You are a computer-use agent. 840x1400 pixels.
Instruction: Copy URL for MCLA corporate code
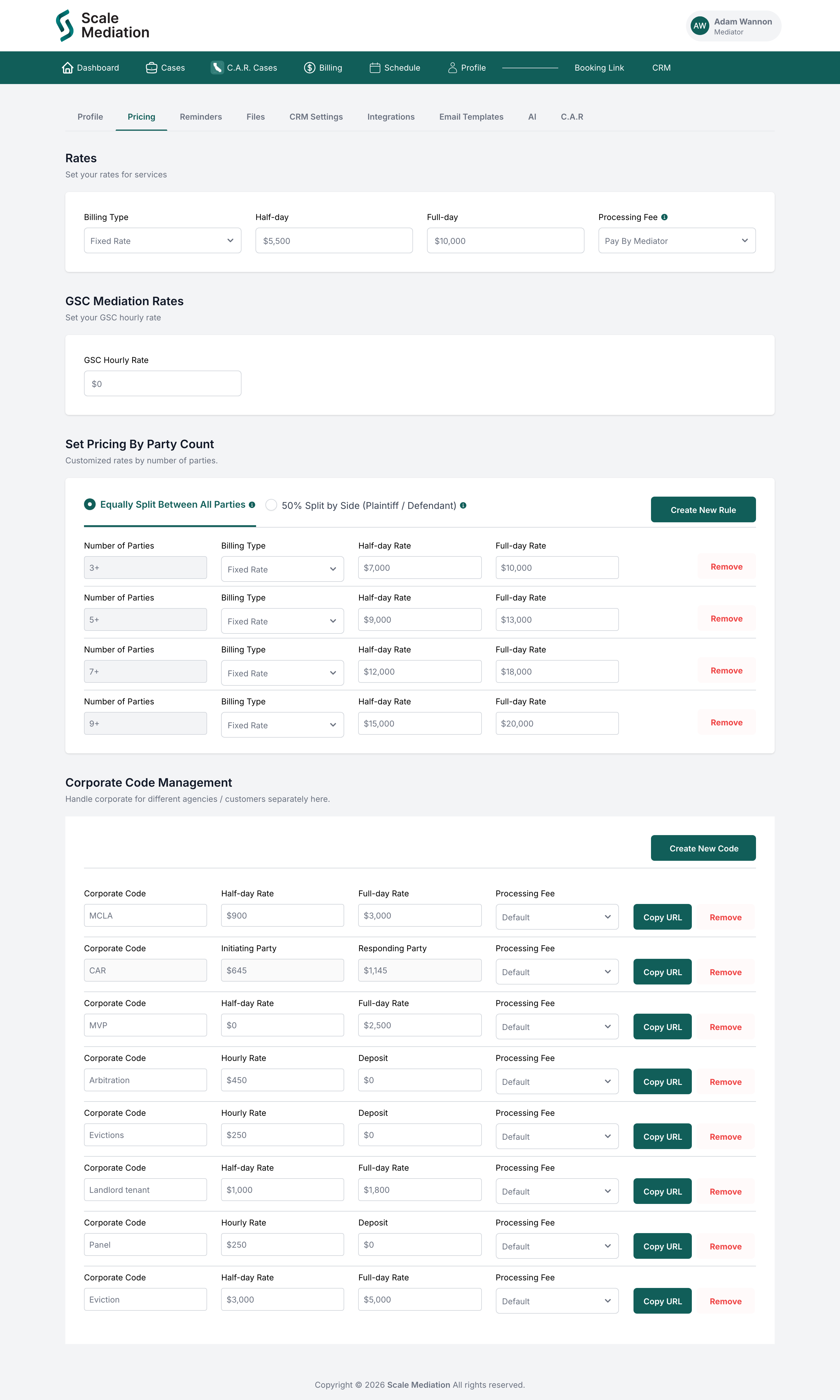pos(662,917)
